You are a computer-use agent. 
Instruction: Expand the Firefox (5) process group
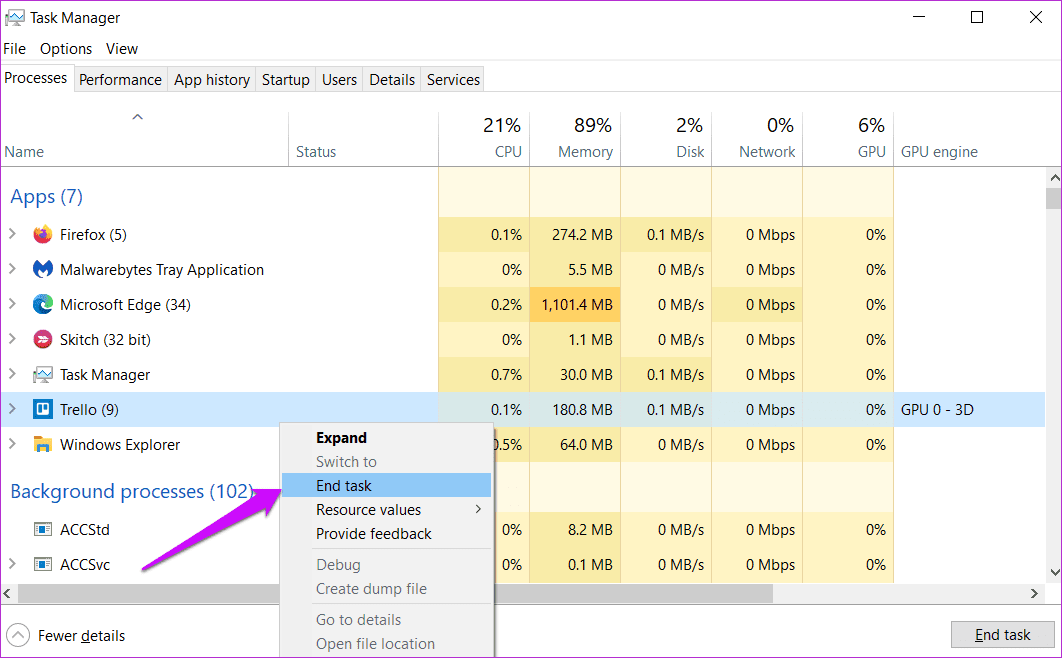pos(12,234)
